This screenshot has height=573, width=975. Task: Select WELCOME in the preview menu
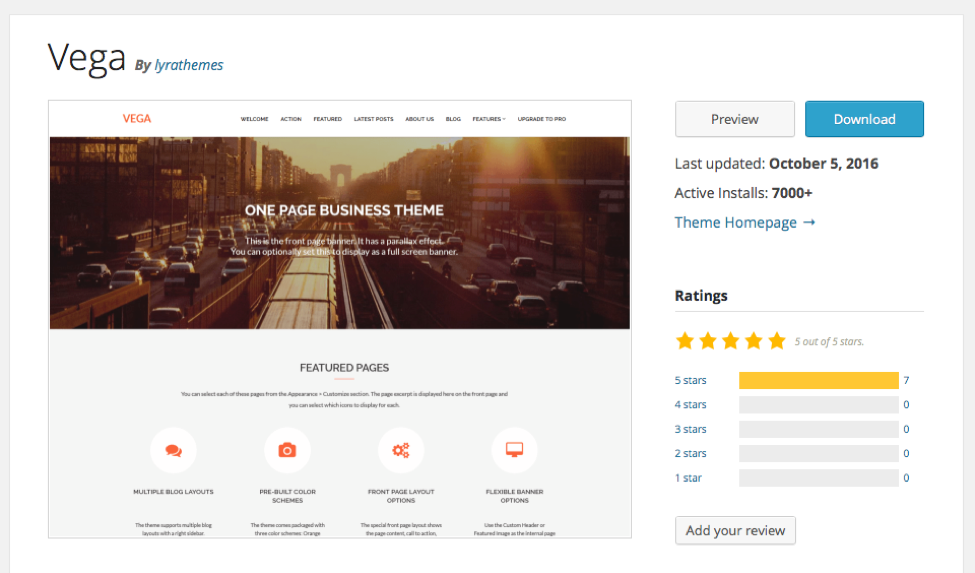click(x=254, y=119)
